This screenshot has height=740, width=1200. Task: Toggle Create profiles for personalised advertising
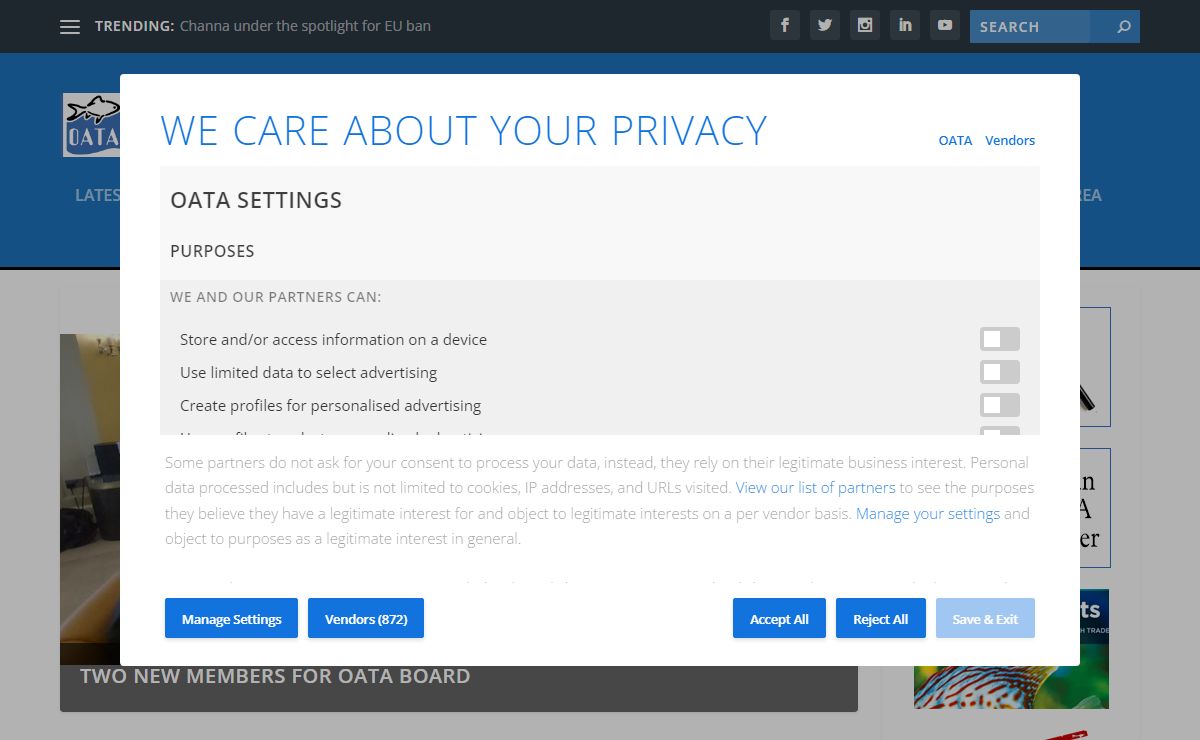tap(1000, 405)
